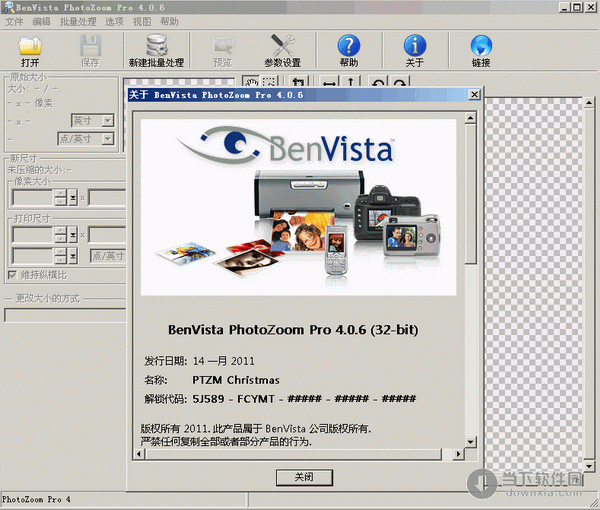Screen dimensions: 600x510
Task: Click the 关于 (About) info icon
Action: click(415, 46)
